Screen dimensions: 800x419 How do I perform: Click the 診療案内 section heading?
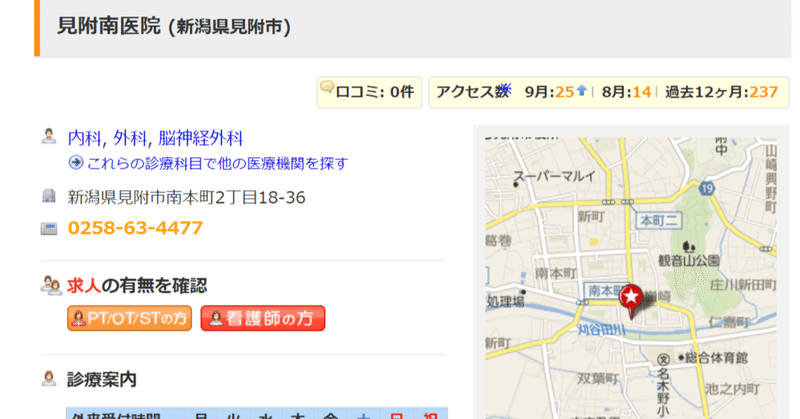tap(102, 379)
